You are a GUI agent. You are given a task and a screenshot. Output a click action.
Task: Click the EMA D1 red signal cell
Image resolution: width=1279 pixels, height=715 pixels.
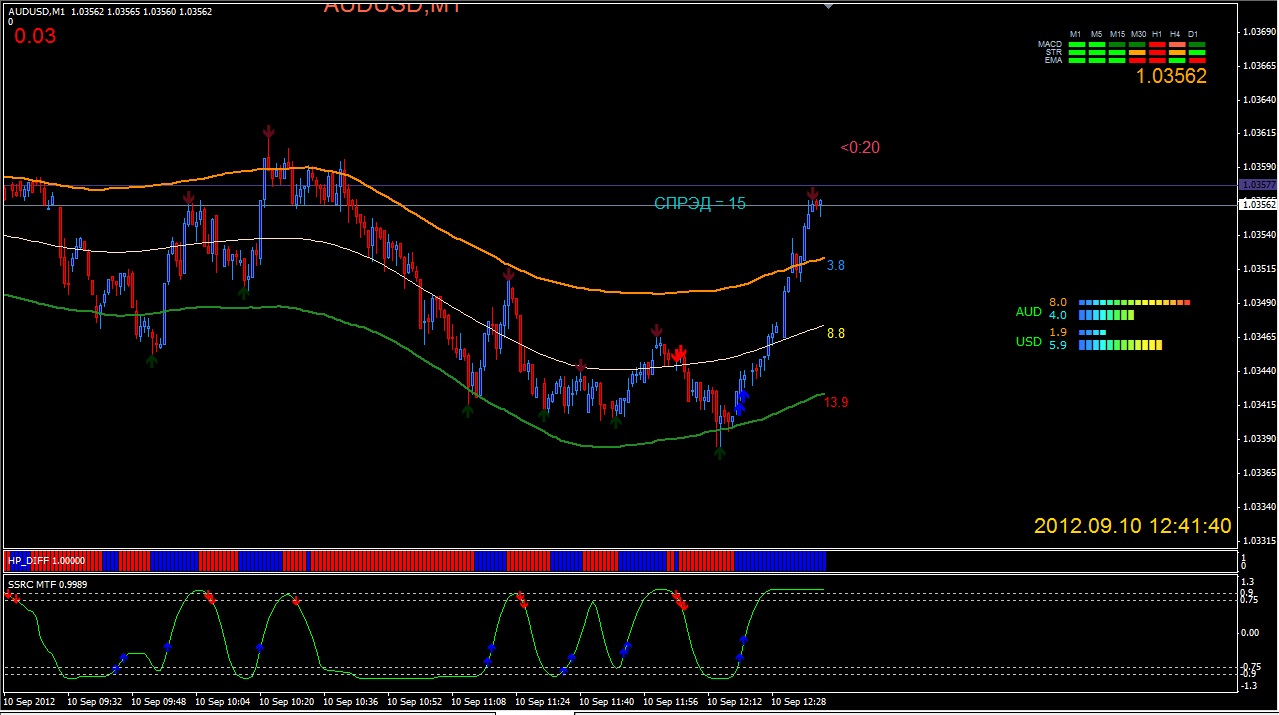1197,60
